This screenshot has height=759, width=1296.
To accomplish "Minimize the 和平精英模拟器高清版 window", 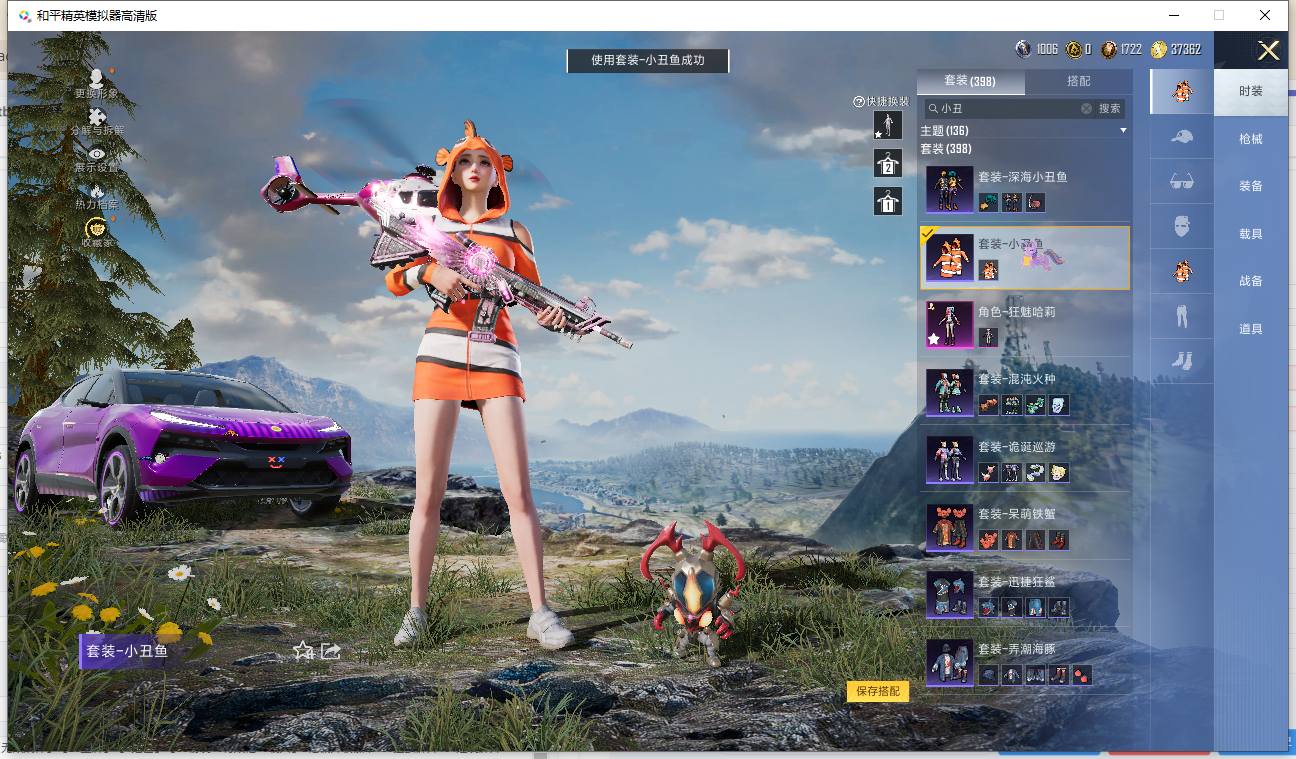I will pyautogui.click(x=1174, y=15).
